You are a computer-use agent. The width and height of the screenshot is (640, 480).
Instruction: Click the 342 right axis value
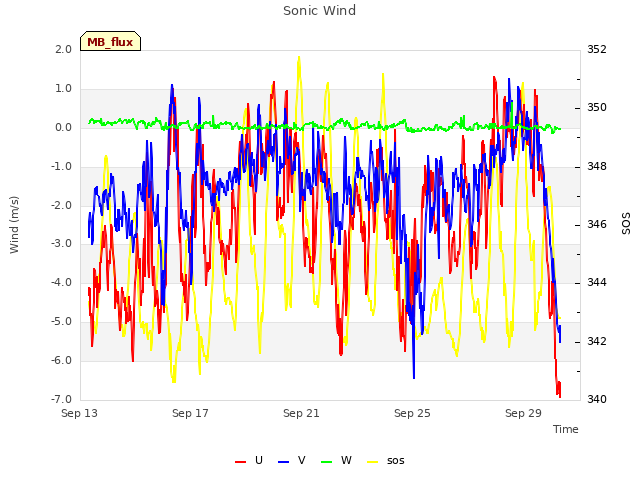pos(597,341)
